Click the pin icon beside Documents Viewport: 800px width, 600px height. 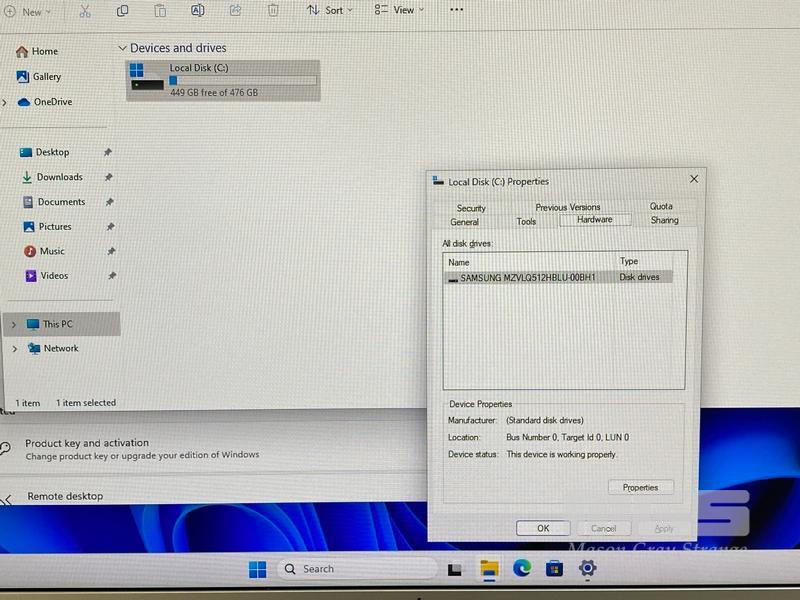[x=110, y=202]
